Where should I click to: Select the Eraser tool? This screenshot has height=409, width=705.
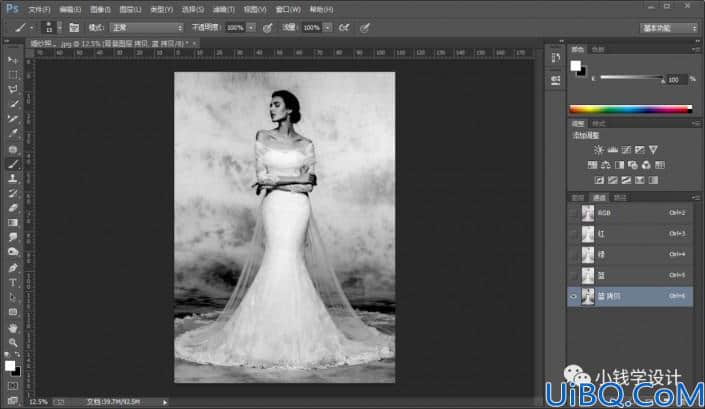13,208
